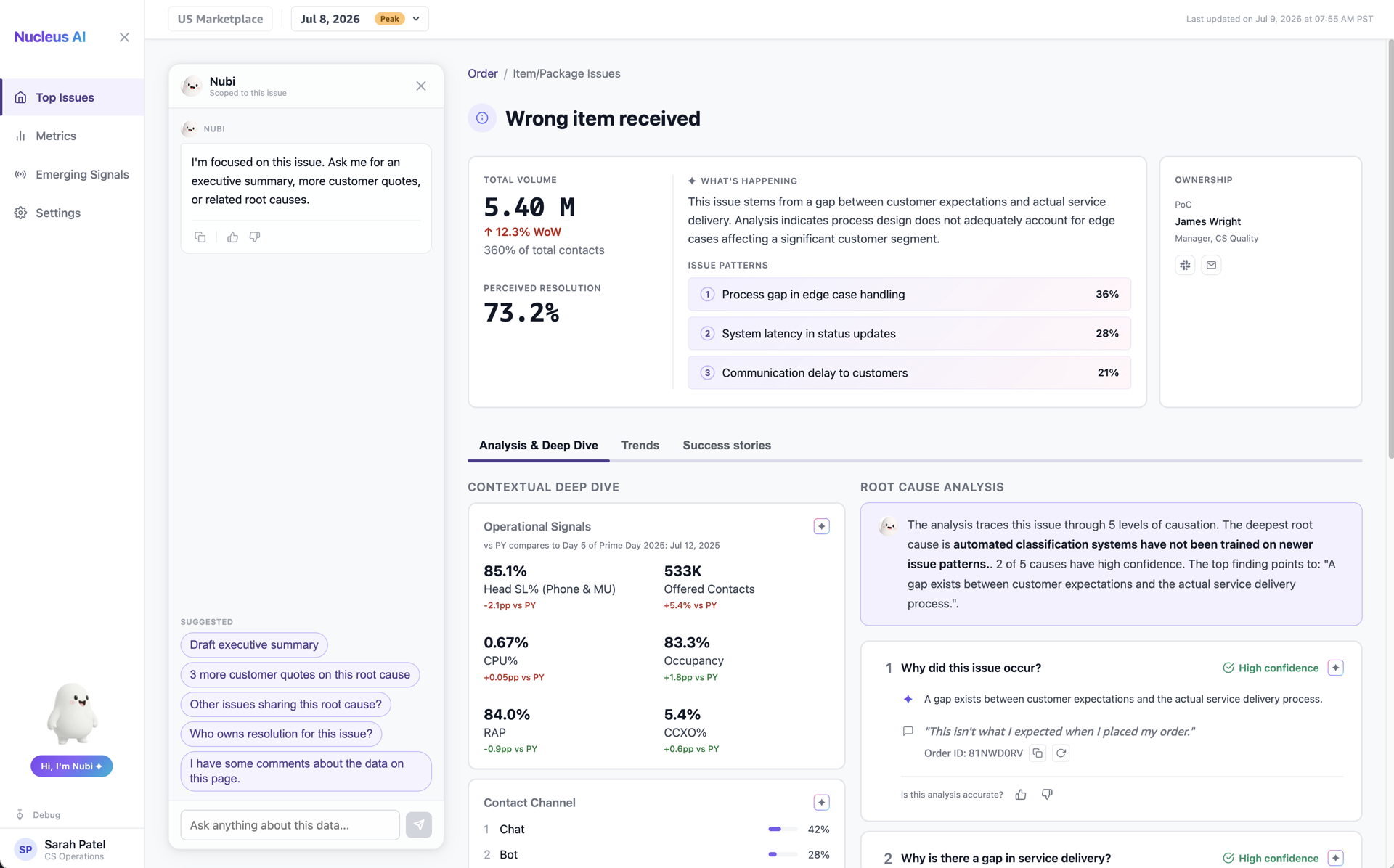
Task: Click the Peak badge
Action: [x=389, y=19]
